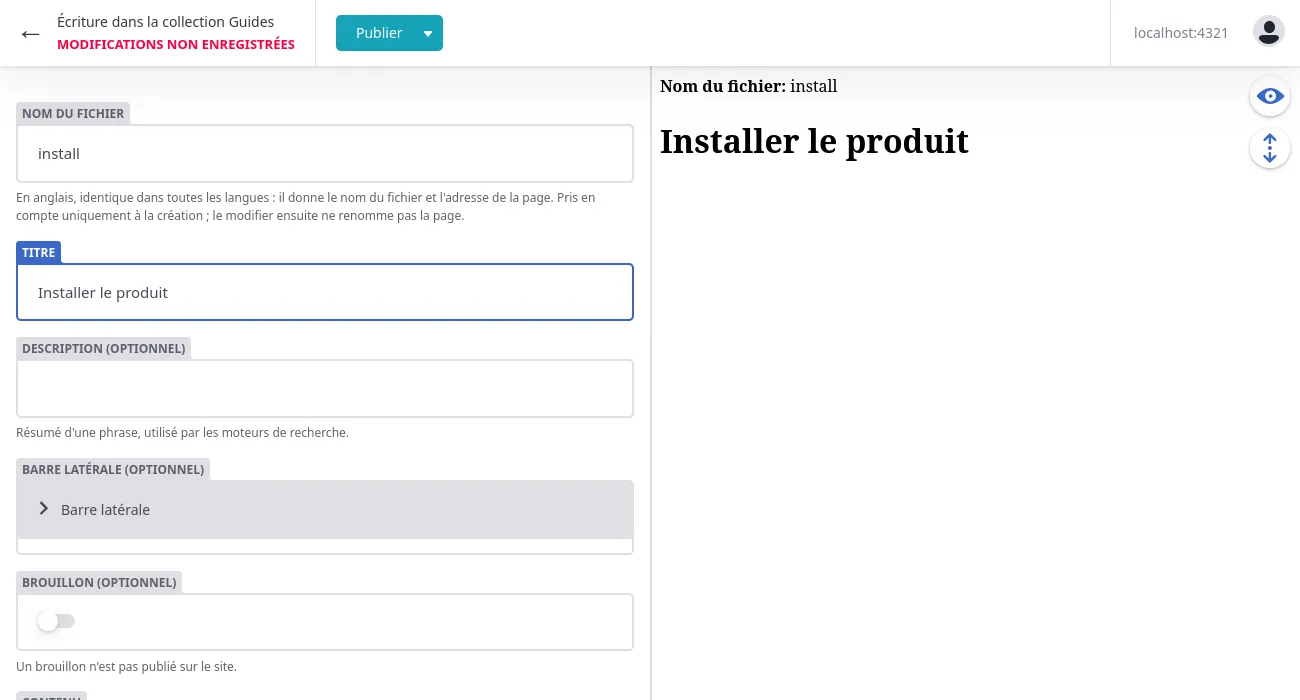Click the 'Brouillon (optionnel)' field label
Screen dimensions: 1300x700
pos(99,582)
